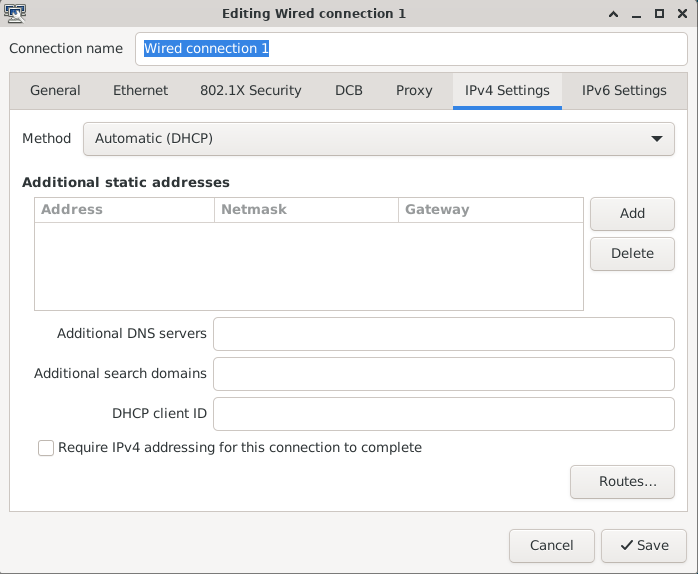Screen dimensions: 698x574
Task: Open the Method dropdown
Action: pos(378,138)
